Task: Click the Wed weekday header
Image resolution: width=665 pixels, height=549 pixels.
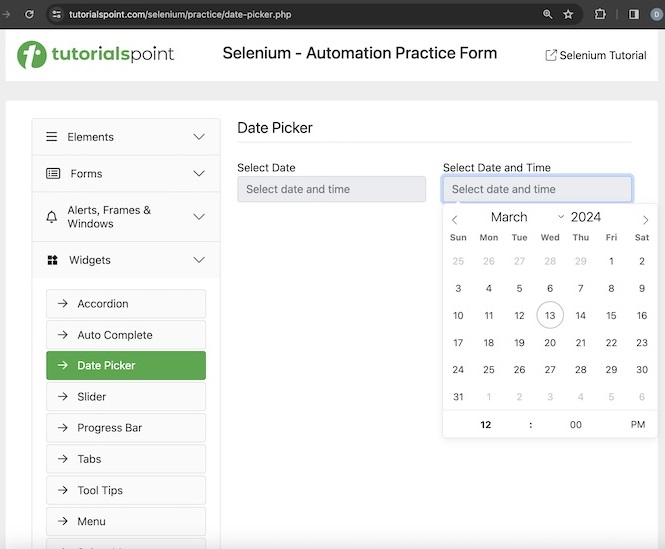Action: [x=550, y=238]
